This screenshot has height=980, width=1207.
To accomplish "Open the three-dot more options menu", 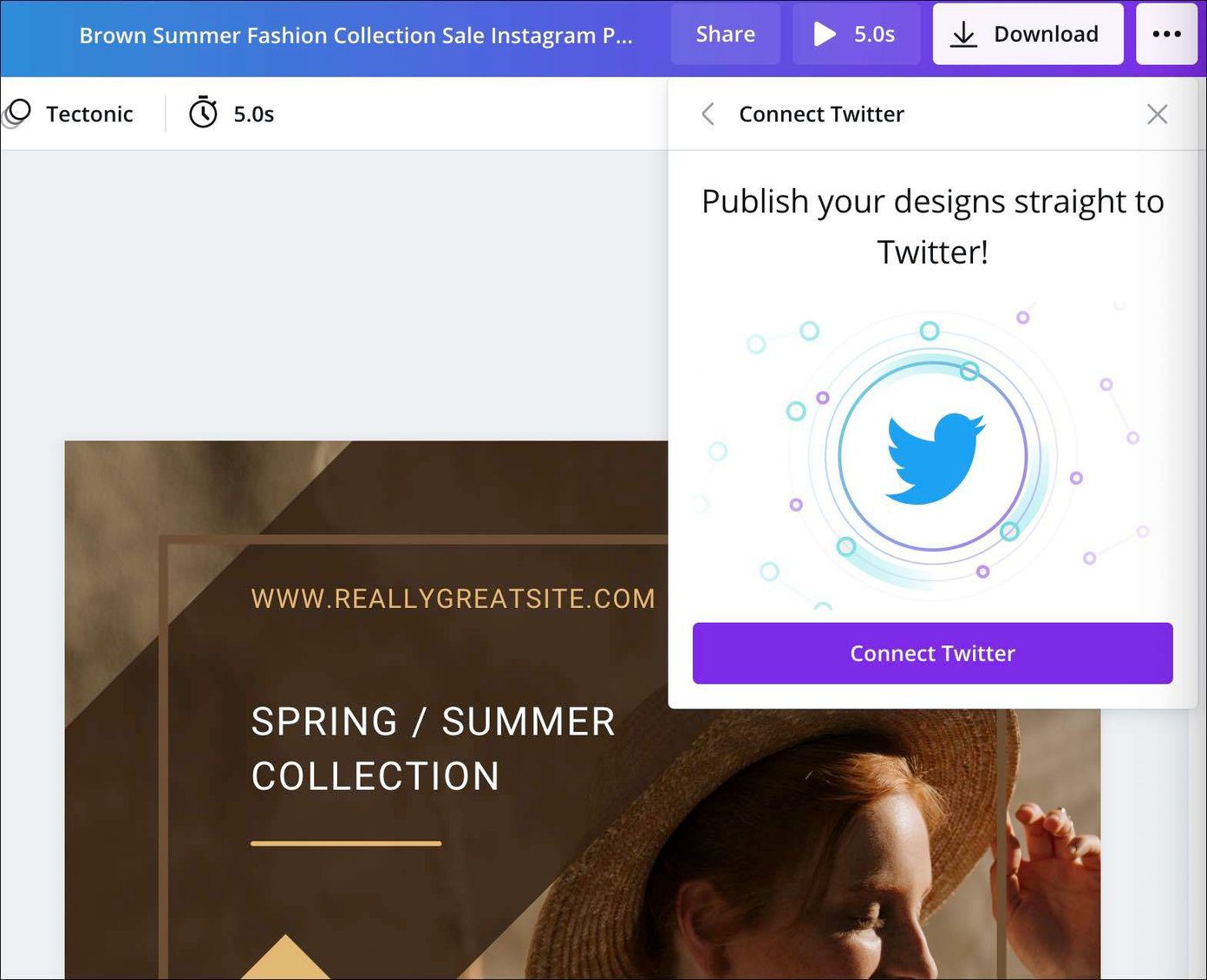I will click(1166, 34).
